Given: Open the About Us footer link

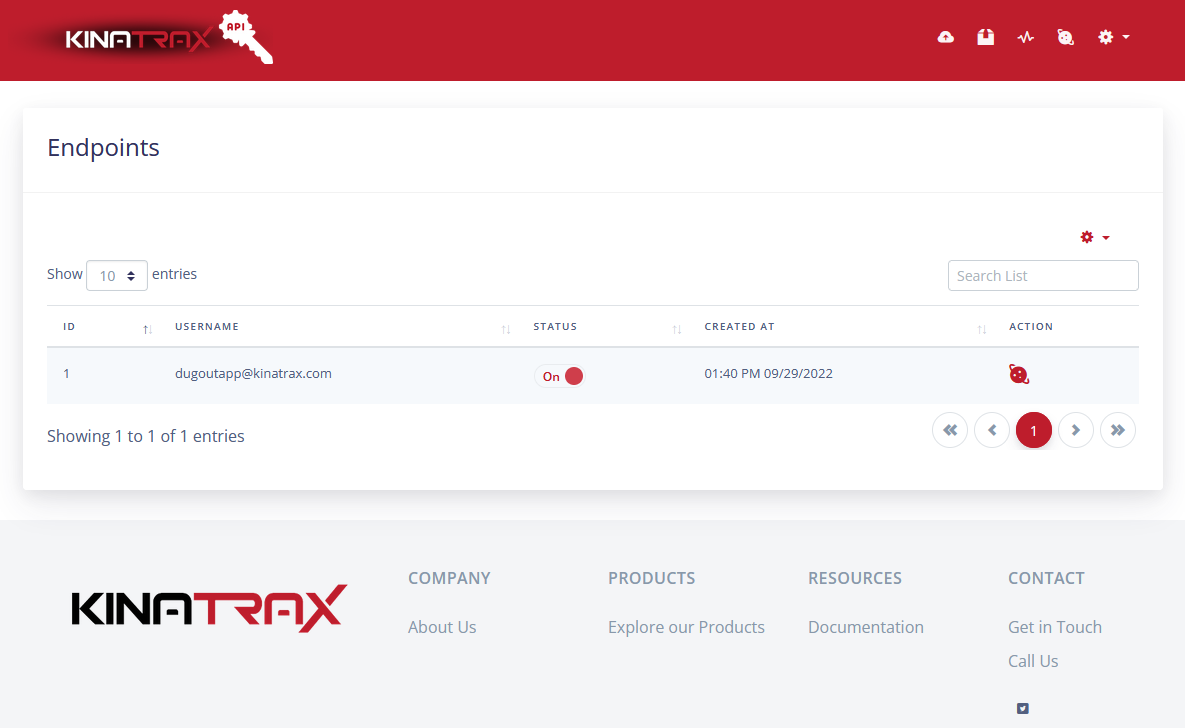Looking at the screenshot, I should tap(442, 627).
